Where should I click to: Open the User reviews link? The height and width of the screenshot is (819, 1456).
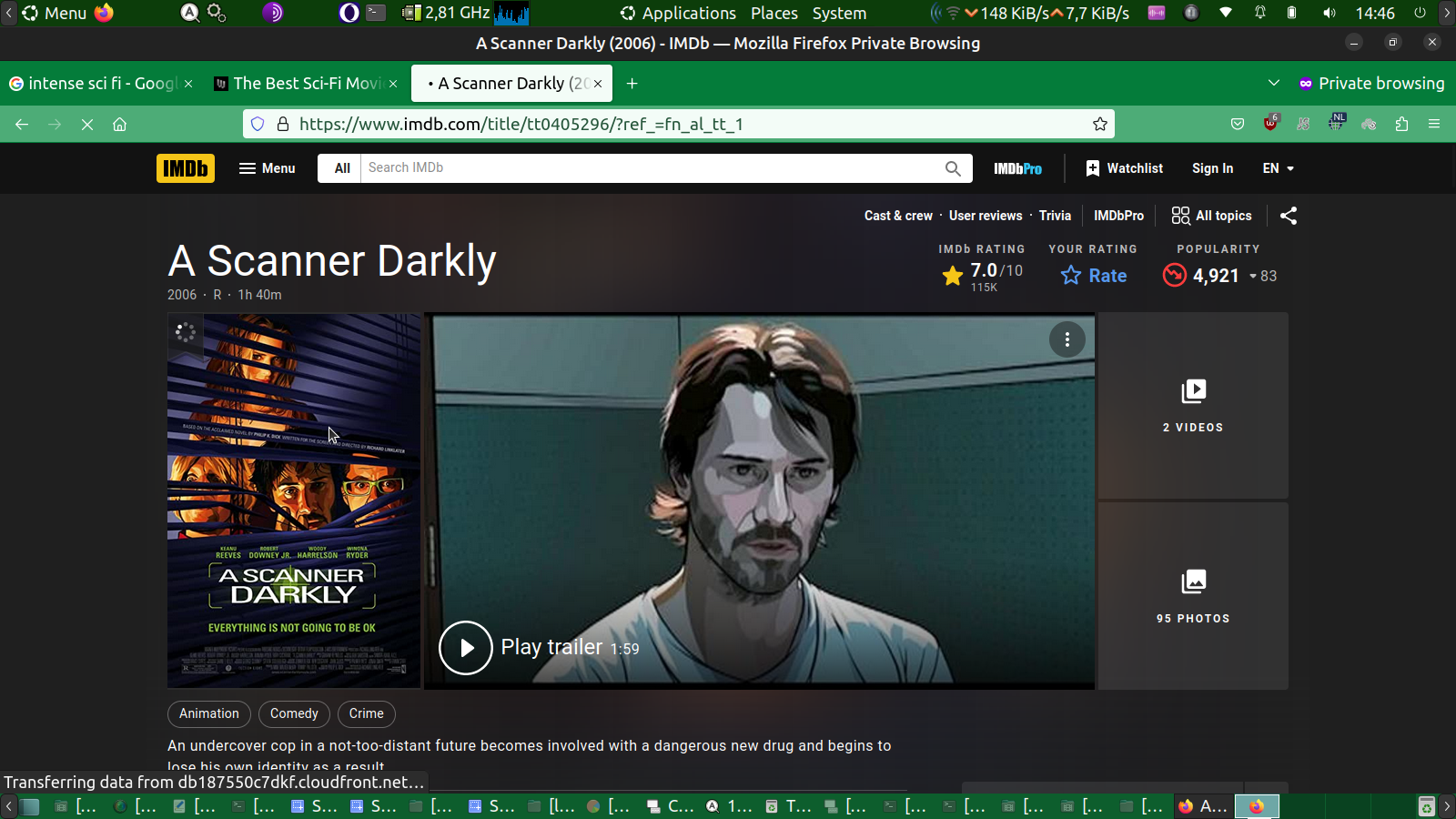[986, 216]
